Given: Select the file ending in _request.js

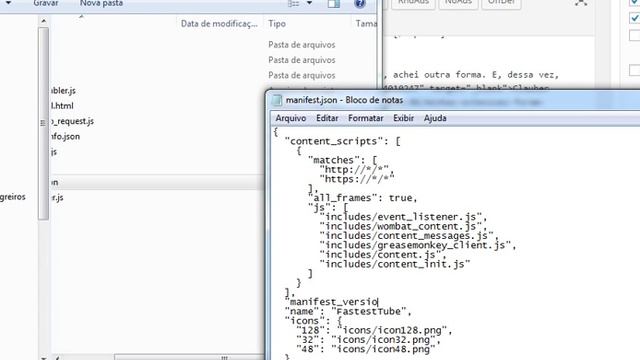Looking at the screenshot, I should [72, 121].
